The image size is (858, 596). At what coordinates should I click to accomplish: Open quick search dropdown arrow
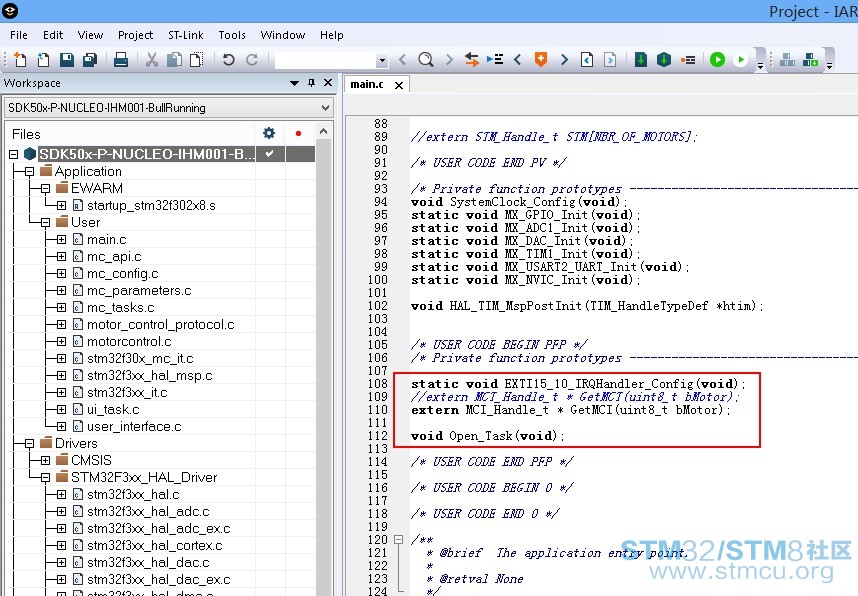(382, 60)
